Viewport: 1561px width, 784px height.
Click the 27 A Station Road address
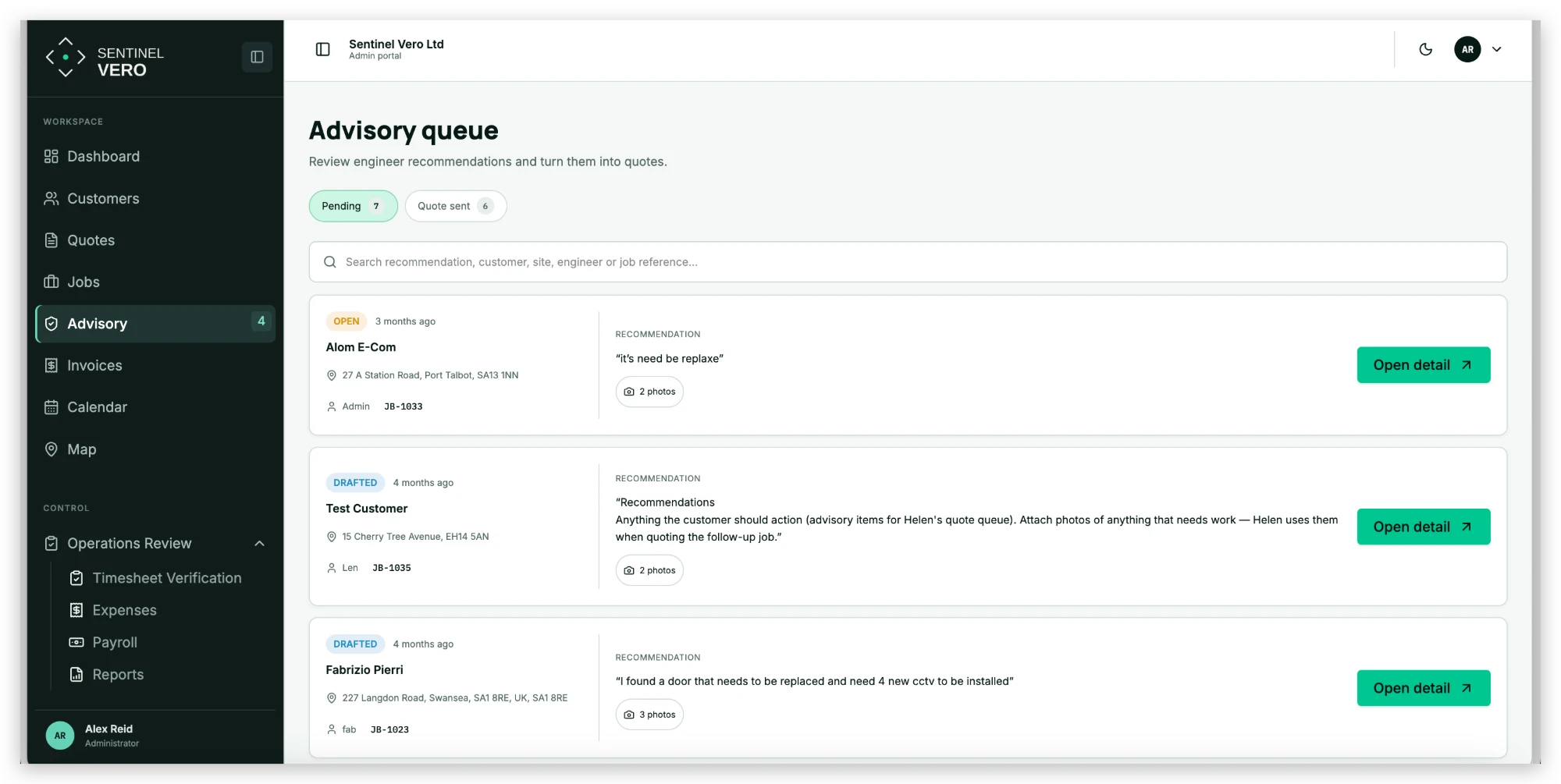pos(430,375)
